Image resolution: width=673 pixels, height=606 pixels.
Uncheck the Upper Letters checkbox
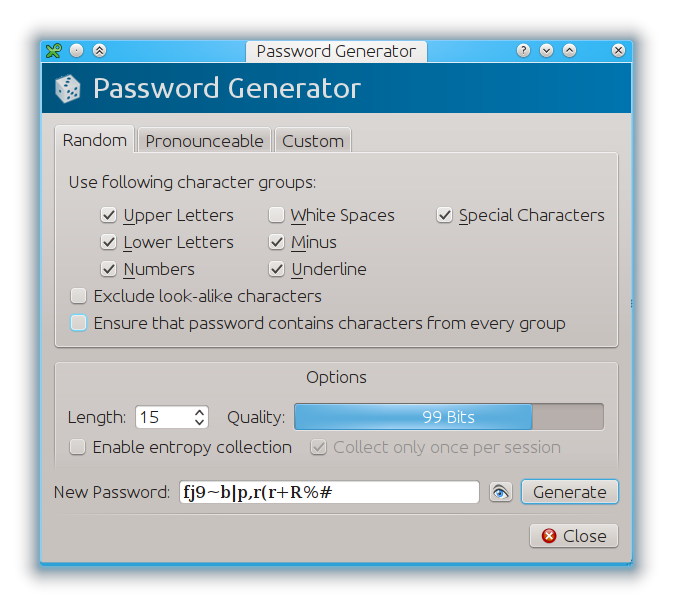(x=109, y=215)
